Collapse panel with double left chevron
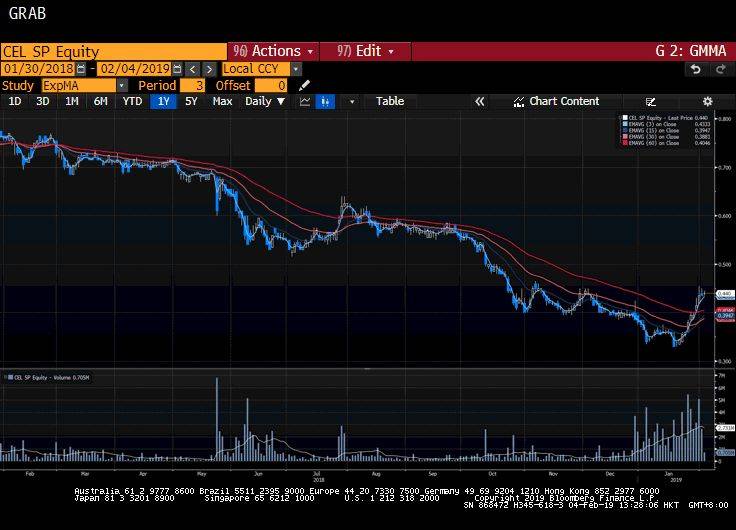The height and width of the screenshot is (530, 736). pos(480,101)
